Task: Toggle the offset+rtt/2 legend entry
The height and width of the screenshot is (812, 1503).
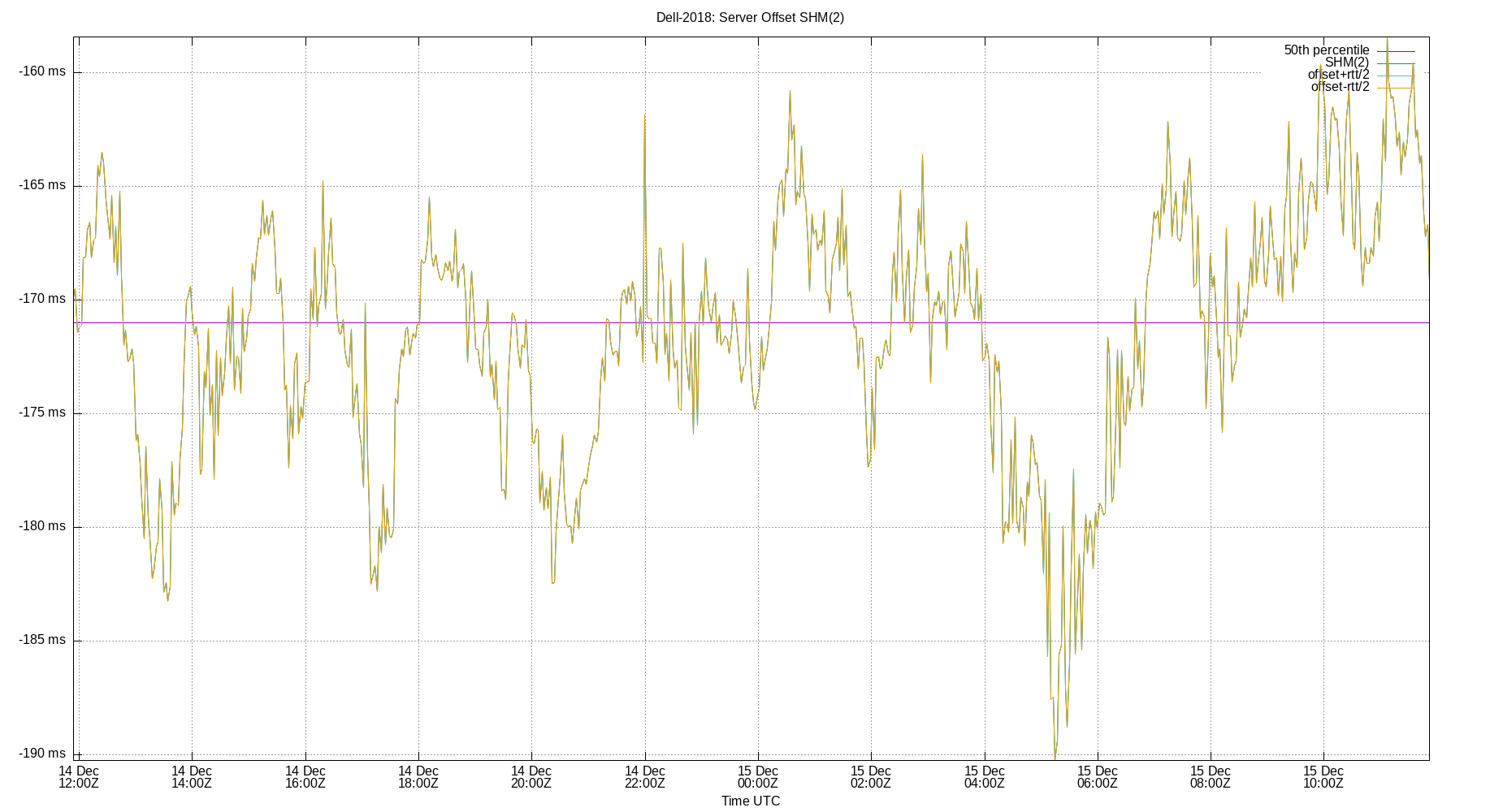Action: [1337, 73]
